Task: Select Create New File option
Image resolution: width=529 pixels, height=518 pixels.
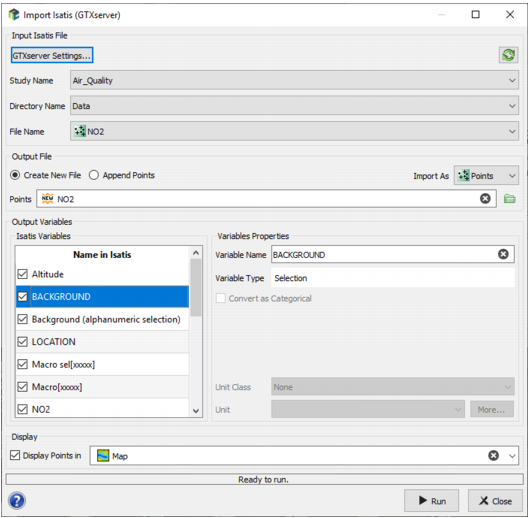Action: [46, 175]
